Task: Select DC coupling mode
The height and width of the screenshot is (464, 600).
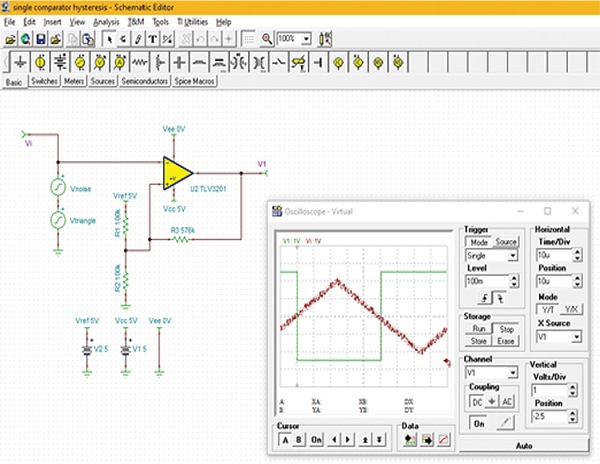Action: pos(475,401)
